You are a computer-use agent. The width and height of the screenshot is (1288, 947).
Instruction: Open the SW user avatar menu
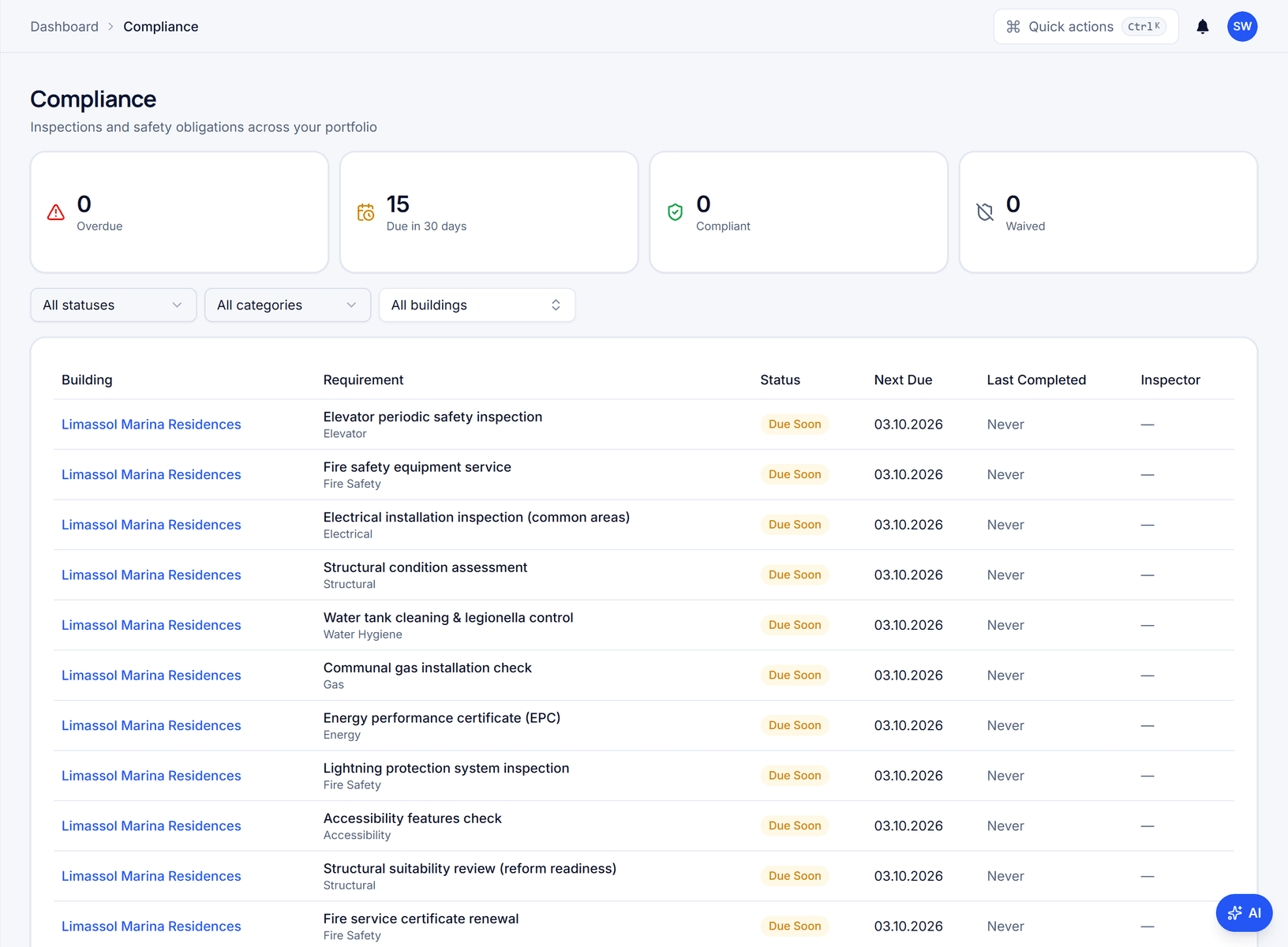pyautogui.click(x=1242, y=27)
